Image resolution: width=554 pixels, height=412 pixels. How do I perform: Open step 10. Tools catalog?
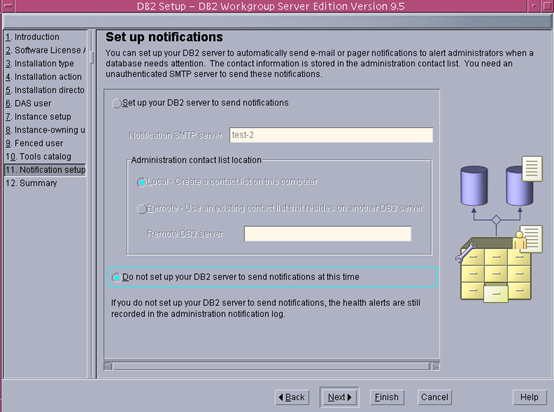pos(38,157)
